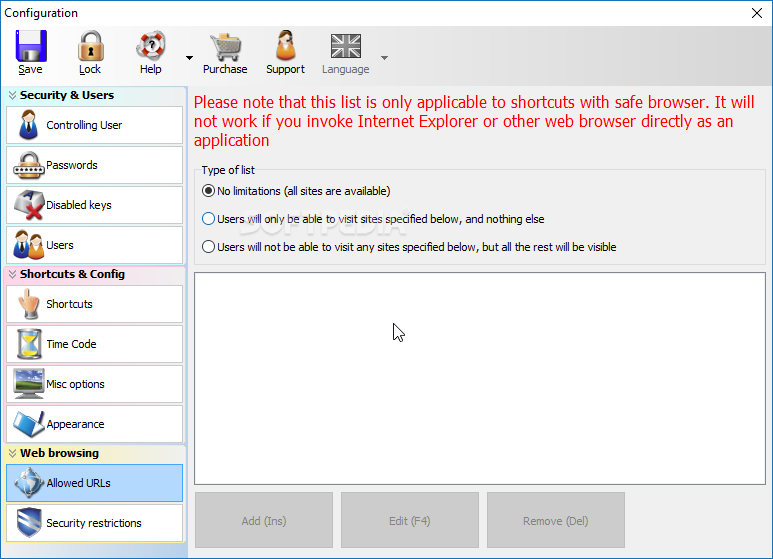This screenshot has height=559, width=773.
Task: Go to the Passwords page
Action: click(x=95, y=165)
